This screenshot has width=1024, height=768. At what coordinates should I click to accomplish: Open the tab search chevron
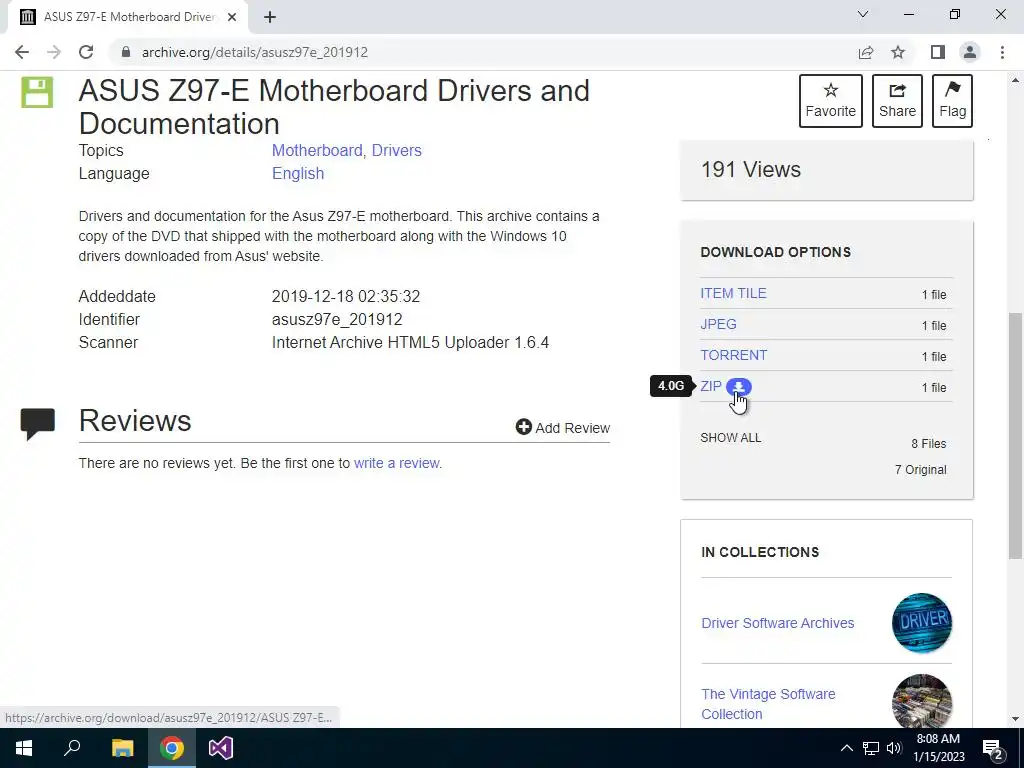point(863,14)
